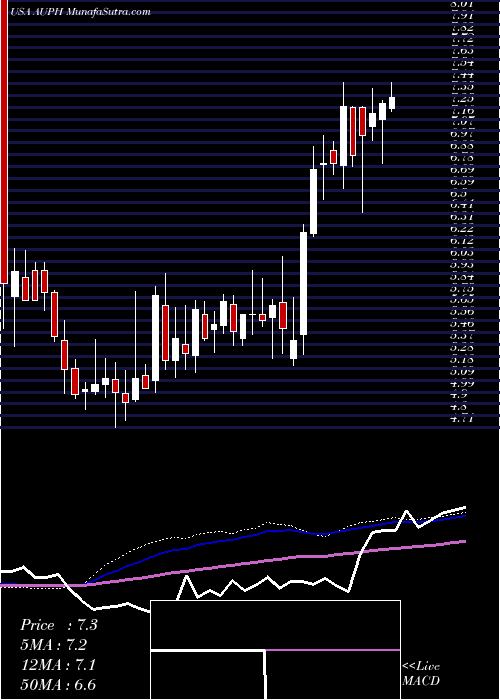The image size is (500, 700).
Task: Click the 4.99 price axis label
Action: tap(462, 383)
